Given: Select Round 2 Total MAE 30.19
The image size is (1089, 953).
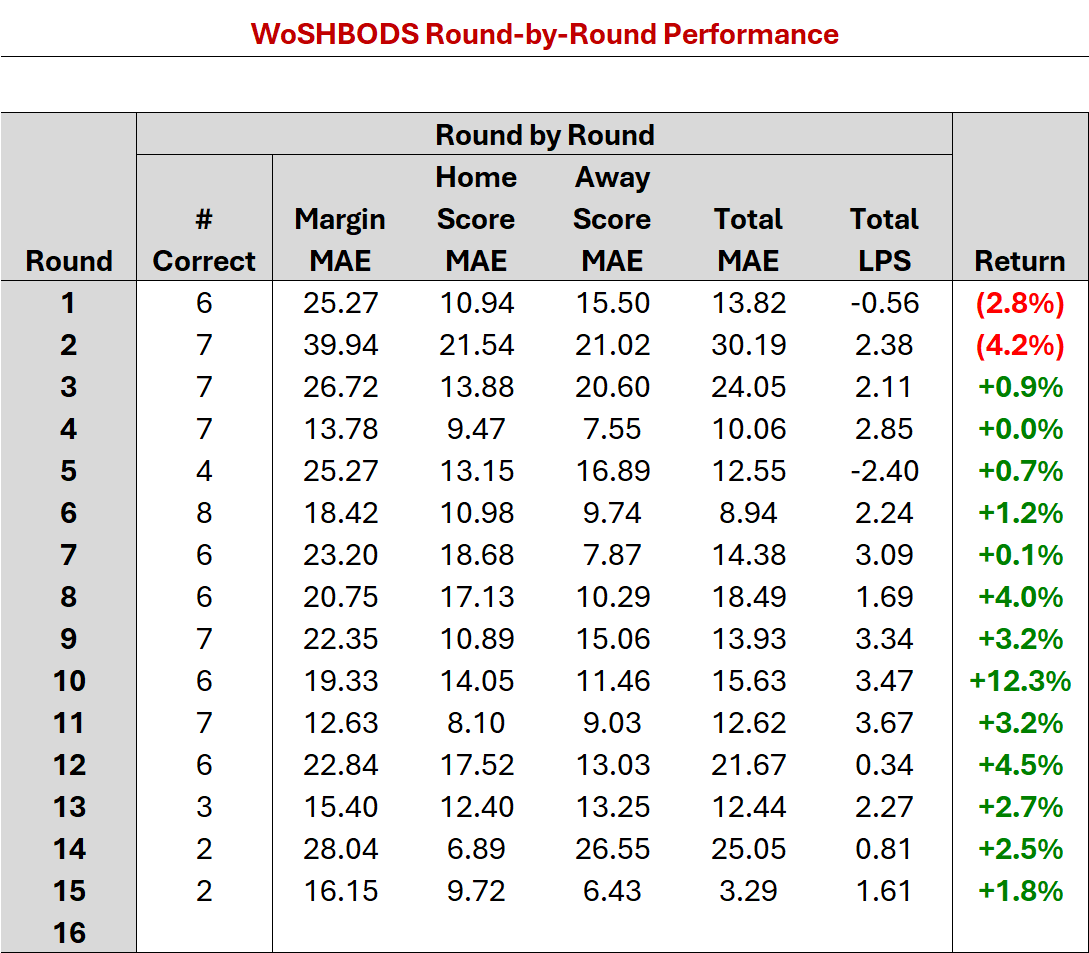Looking at the screenshot, I should (749, 345).
